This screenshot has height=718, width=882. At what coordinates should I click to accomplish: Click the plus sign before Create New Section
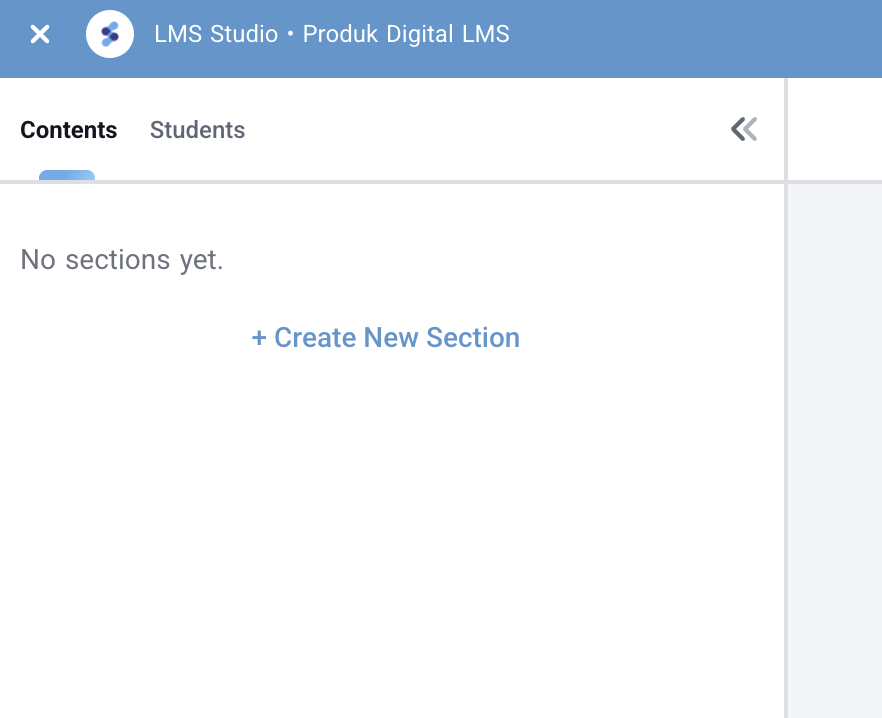point(259,338)
